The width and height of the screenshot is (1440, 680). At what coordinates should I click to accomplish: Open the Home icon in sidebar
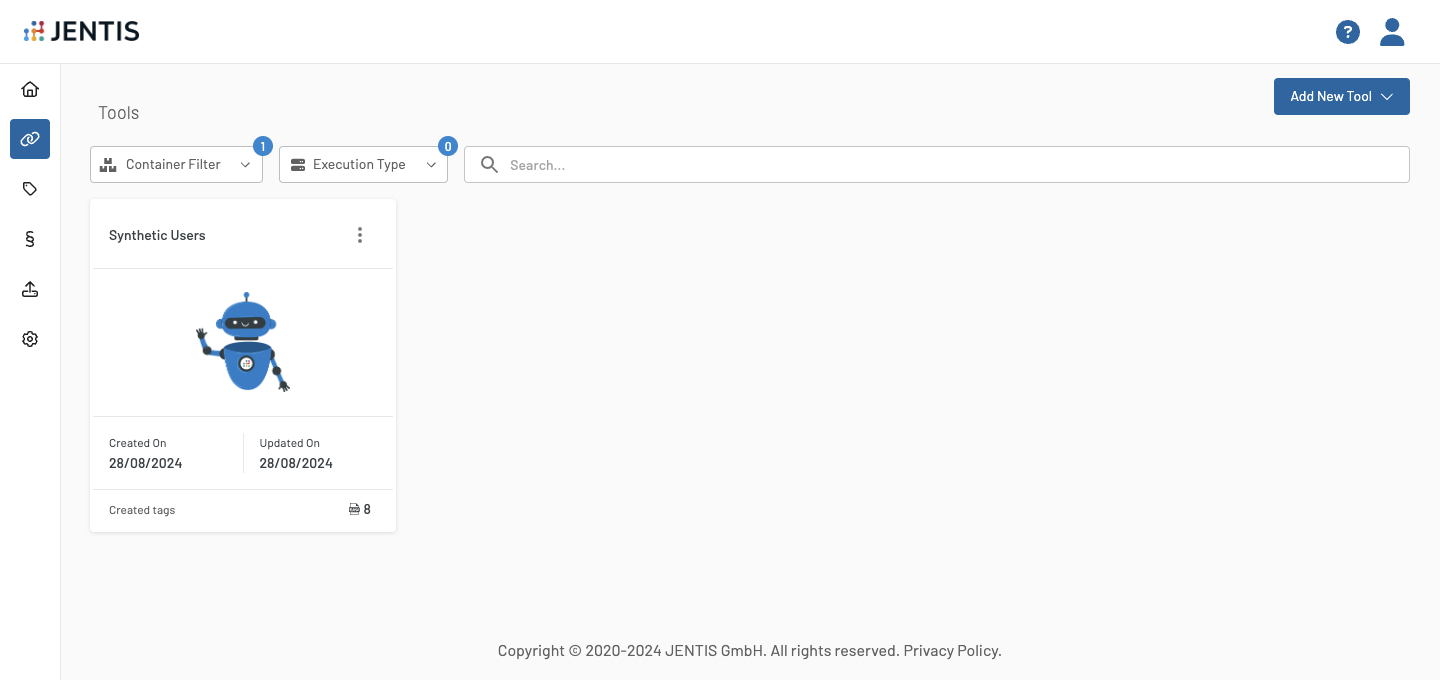(x=30, y=89)
